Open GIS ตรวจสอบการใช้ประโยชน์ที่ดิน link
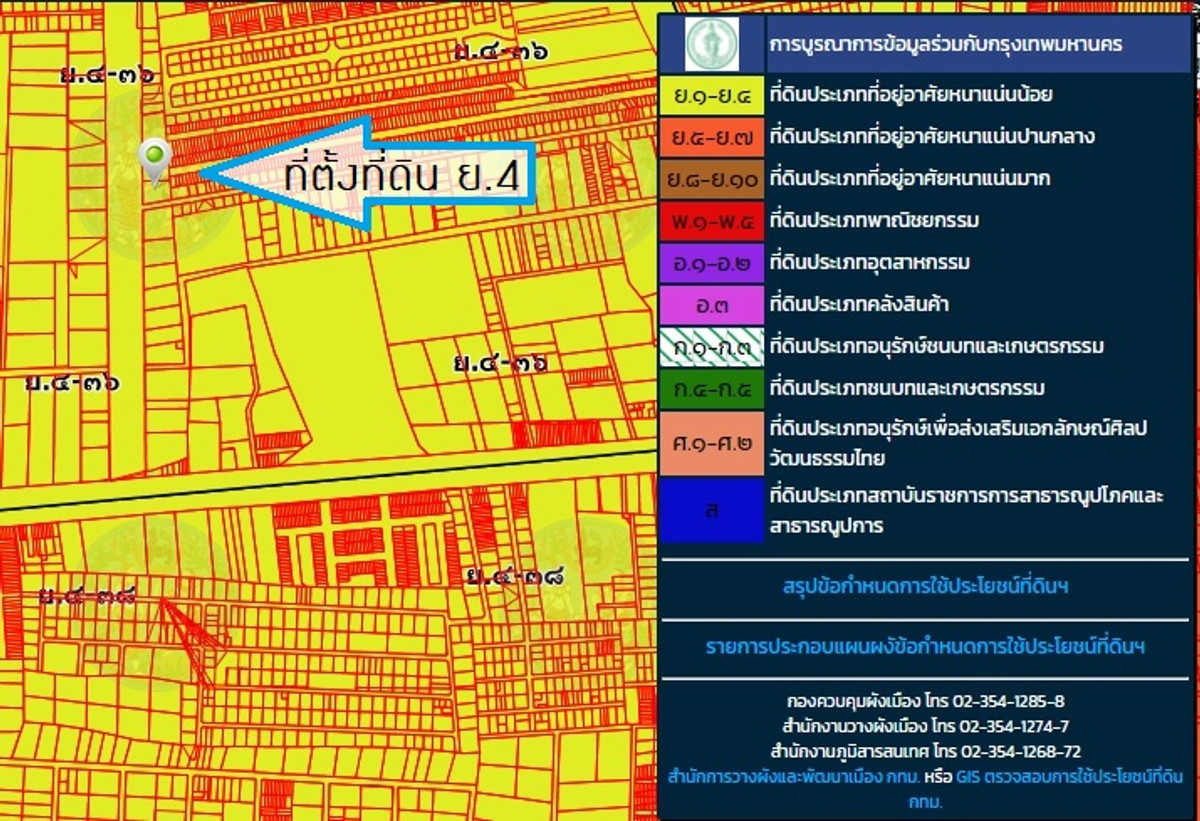The image size is (1200, 821). point(1068,777)
